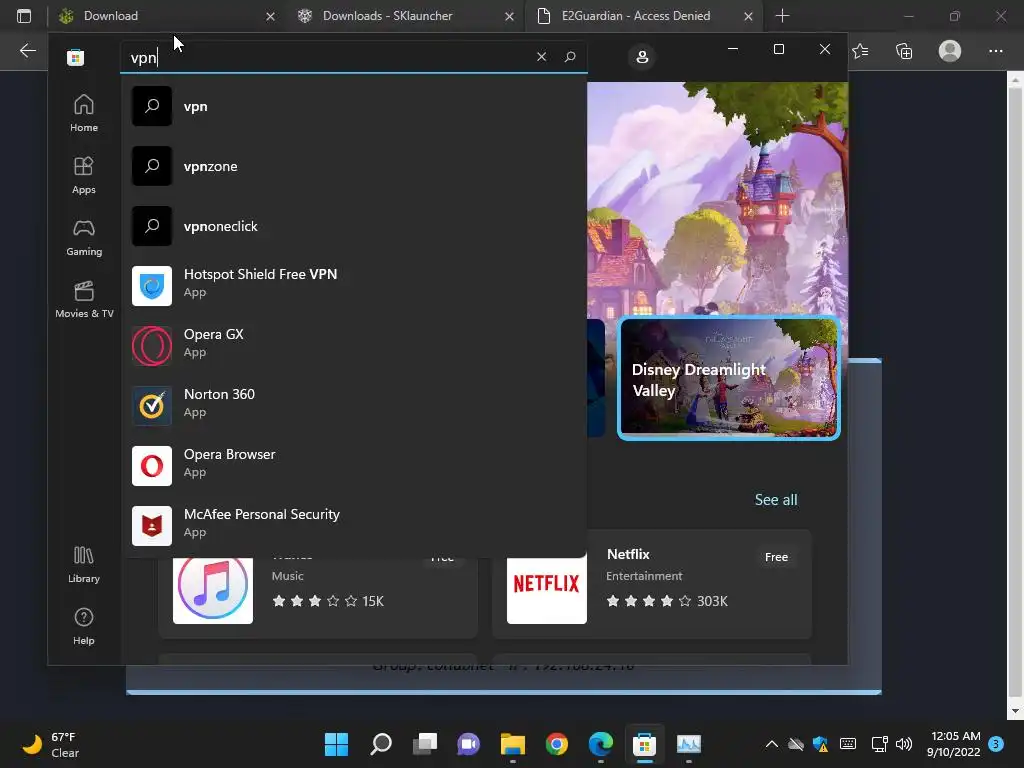Show hidden system tray icons
Image resolution: width=1024 pixels, height=768 pixels.
[771, 744]
